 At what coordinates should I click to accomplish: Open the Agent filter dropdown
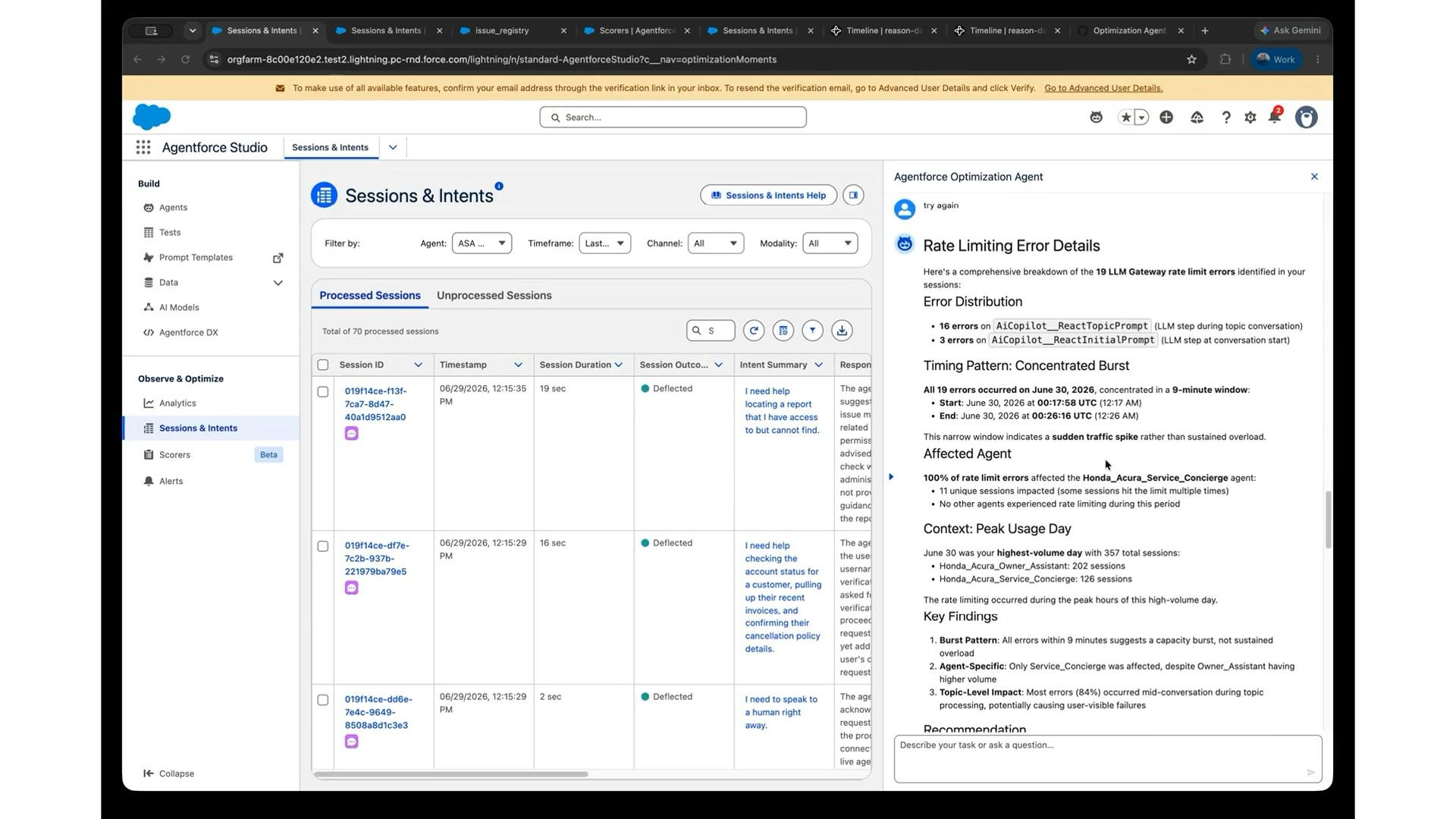(x=482, y=243)
